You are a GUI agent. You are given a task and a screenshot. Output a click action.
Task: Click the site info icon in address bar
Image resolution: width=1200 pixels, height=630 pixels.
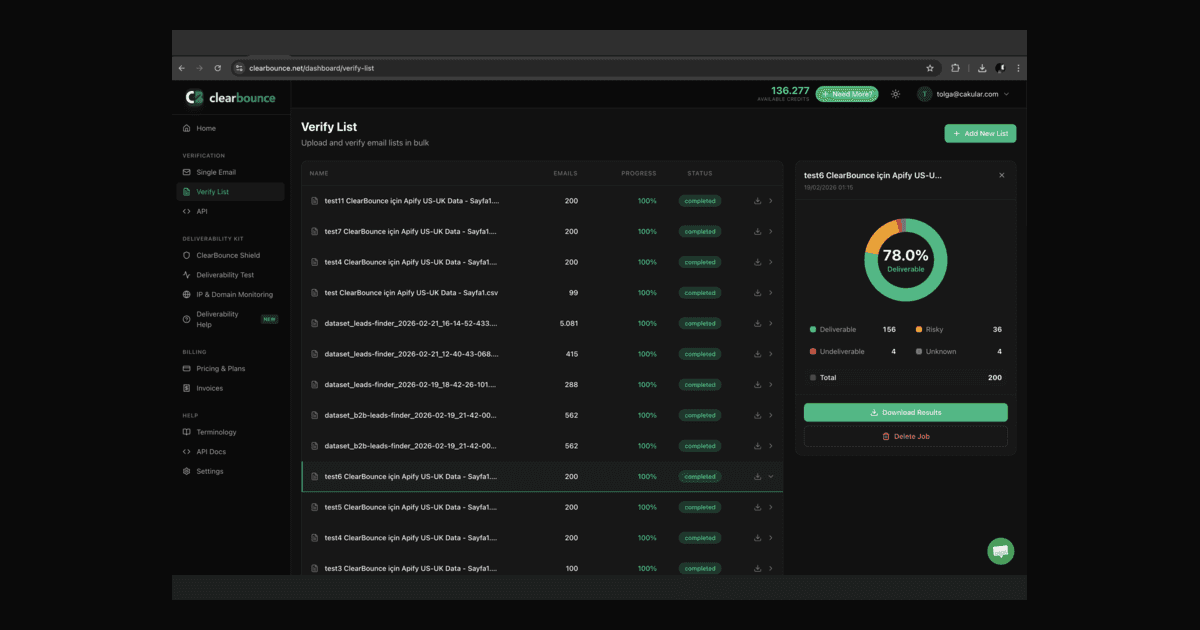point(239,68)
